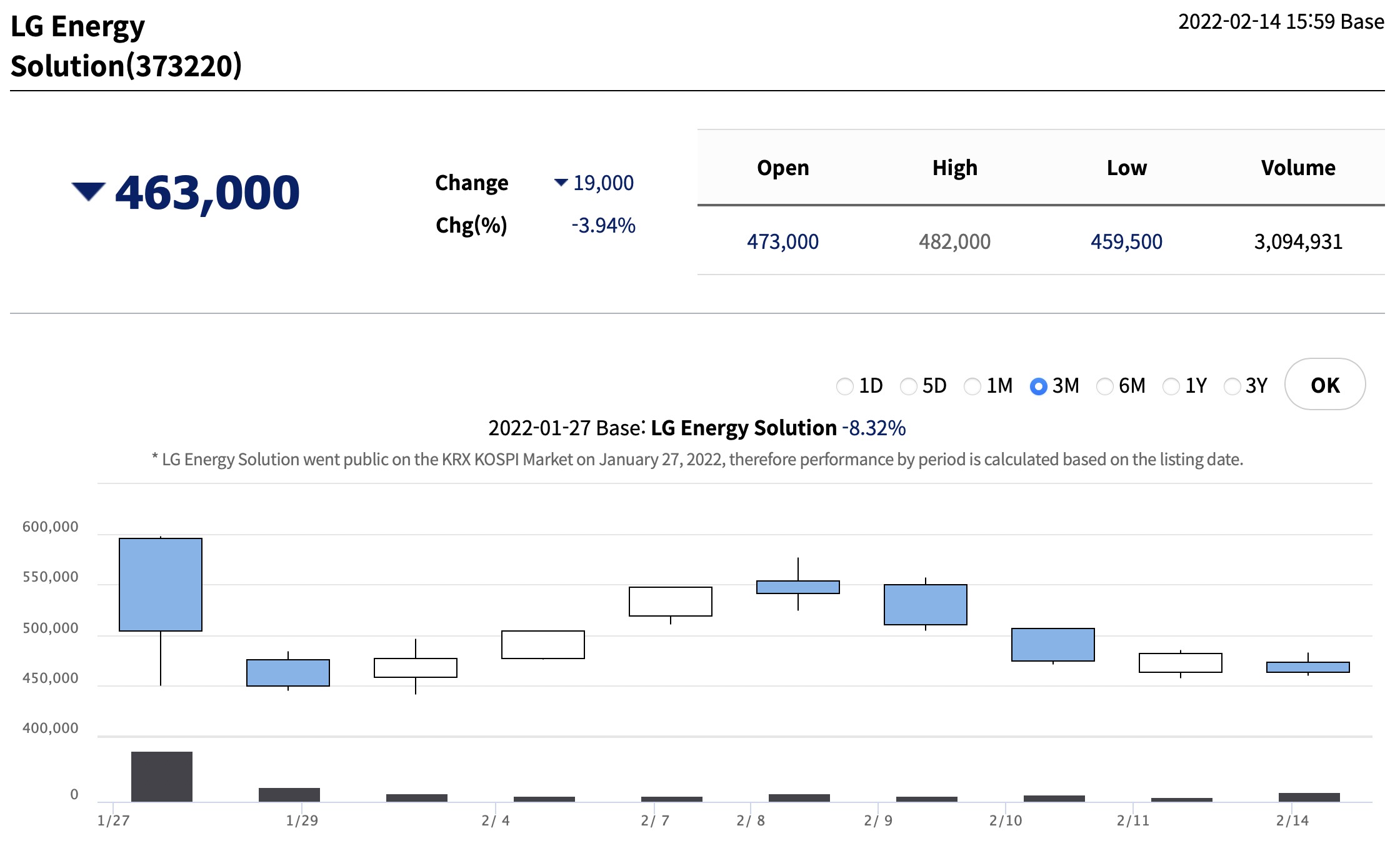Click the 2/10 date axis marker
Screen dimensions: 1400x858
[1006, 820]
